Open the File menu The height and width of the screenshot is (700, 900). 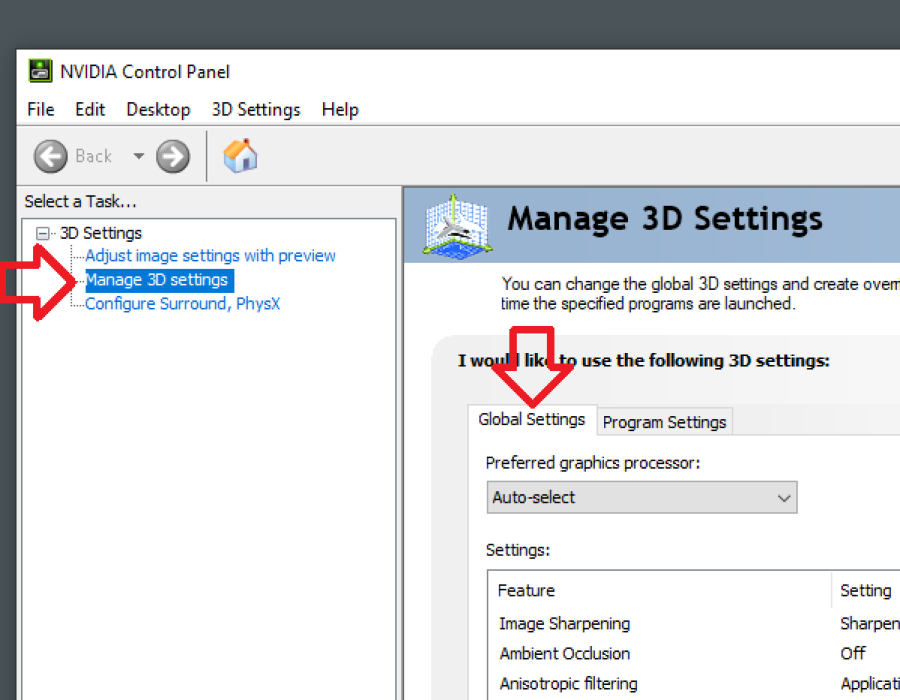coord(41,109)
